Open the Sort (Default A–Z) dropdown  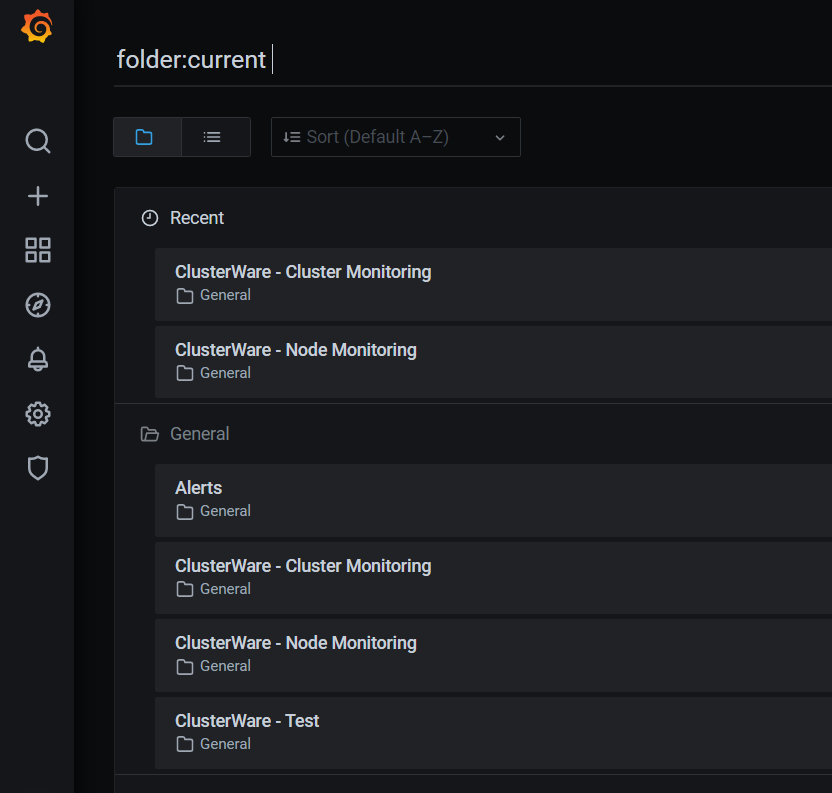(395, 137)
